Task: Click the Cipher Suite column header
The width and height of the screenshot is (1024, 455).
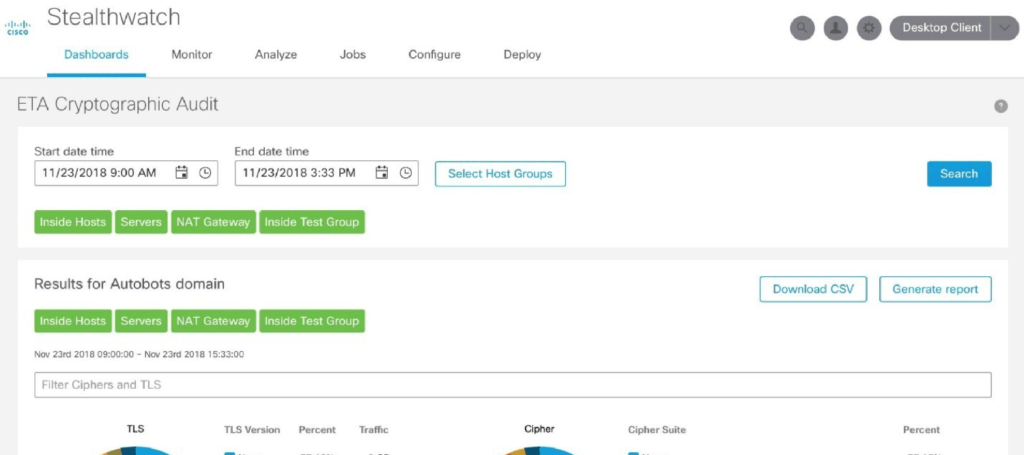Action: 657,430
